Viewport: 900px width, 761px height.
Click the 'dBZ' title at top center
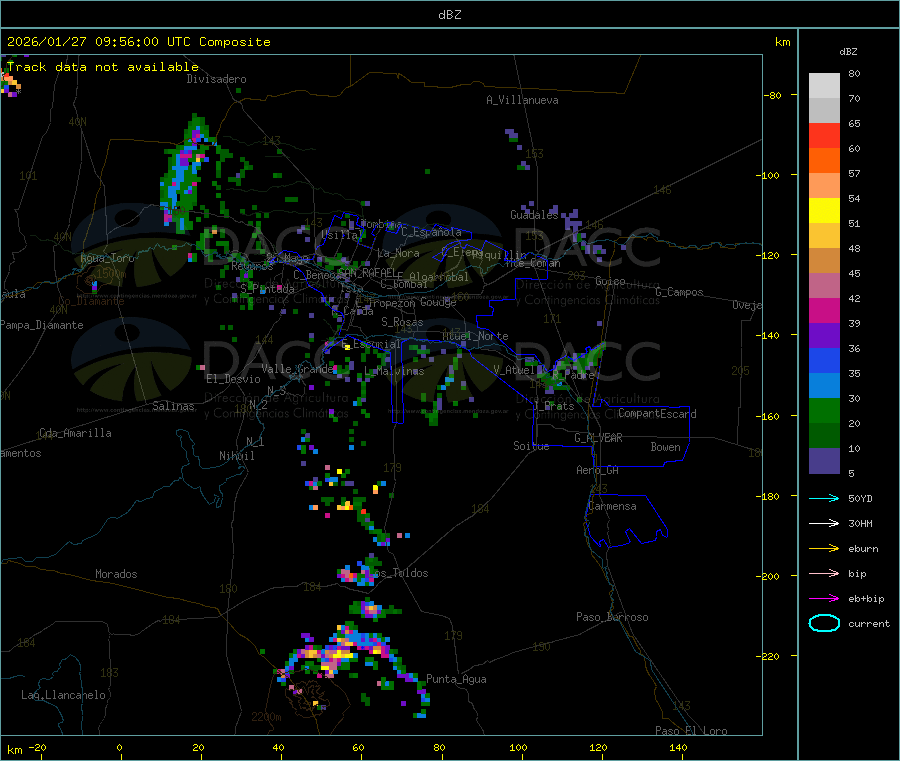[449, 15]
